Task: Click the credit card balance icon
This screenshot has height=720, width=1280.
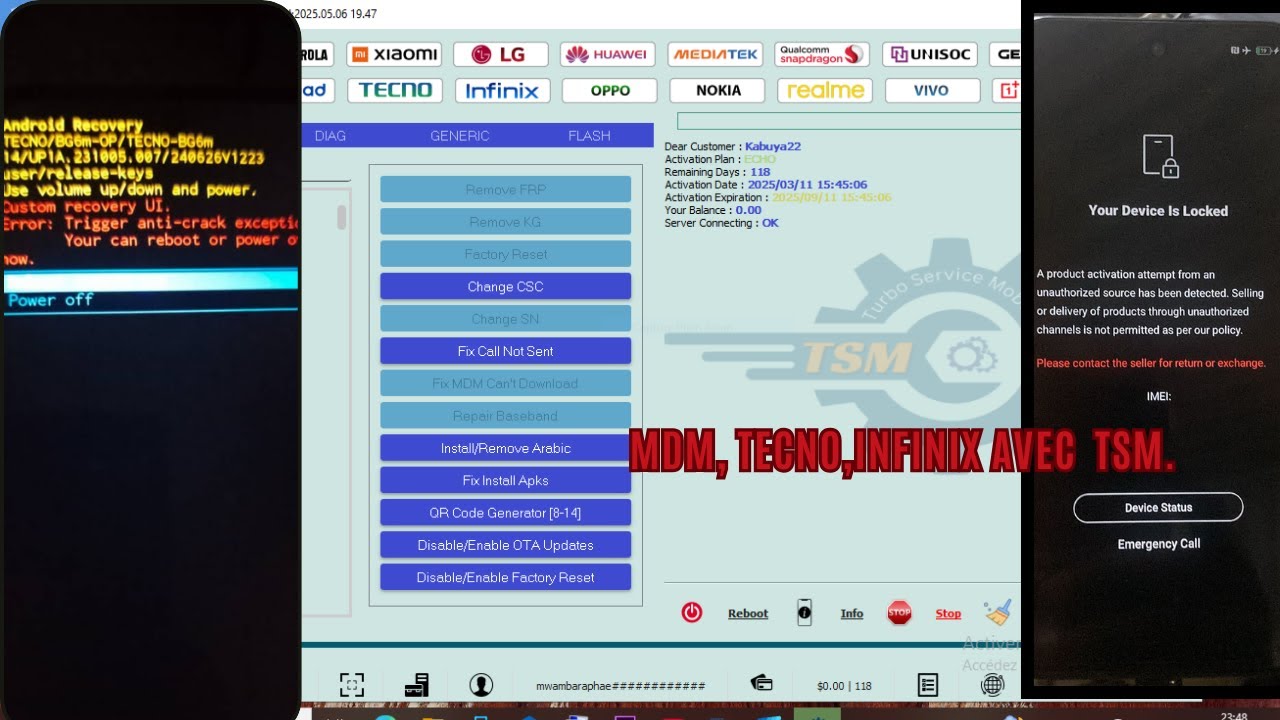Action: coord(761,684)
